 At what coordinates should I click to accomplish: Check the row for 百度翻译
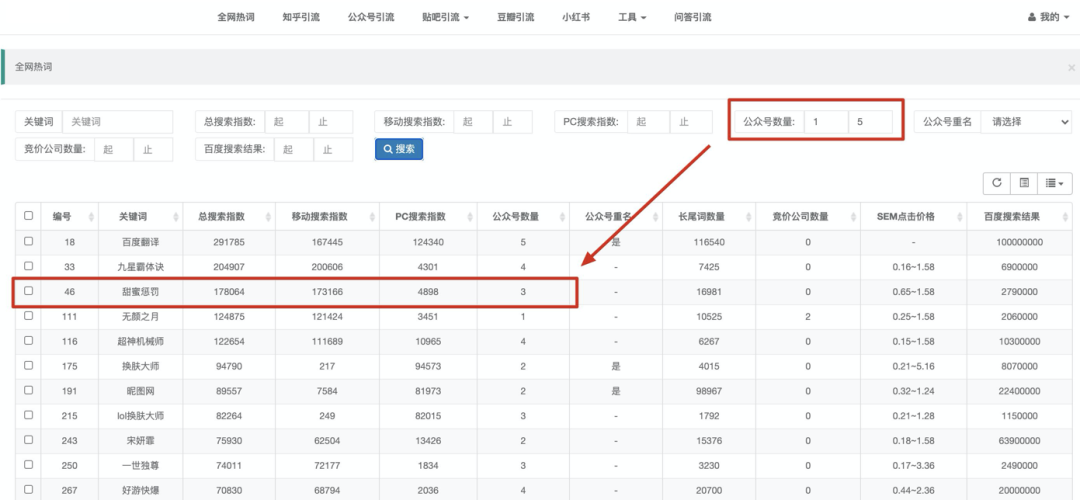click(28, 241)
